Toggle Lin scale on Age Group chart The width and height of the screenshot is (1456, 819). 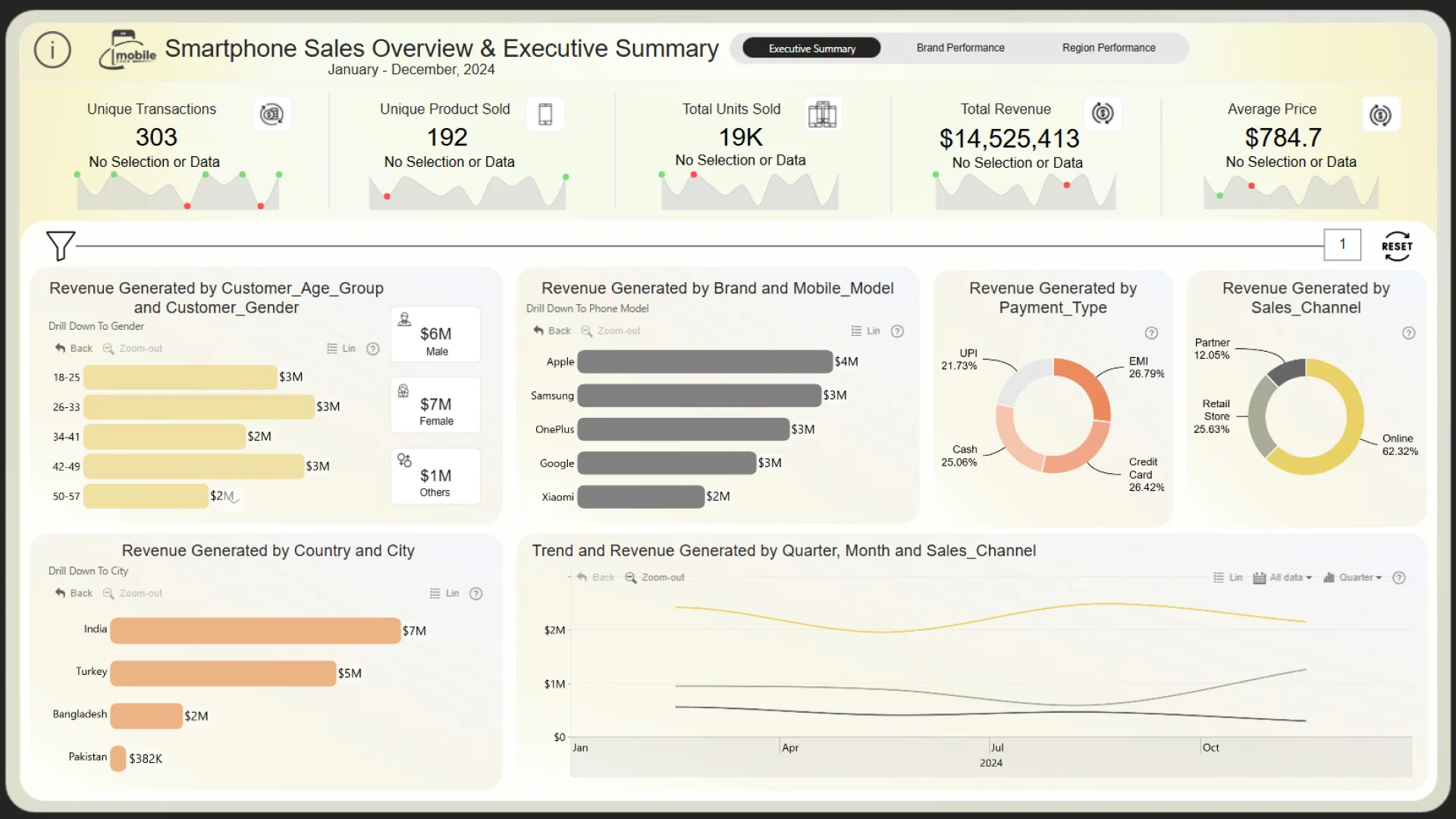click(341, 349)
